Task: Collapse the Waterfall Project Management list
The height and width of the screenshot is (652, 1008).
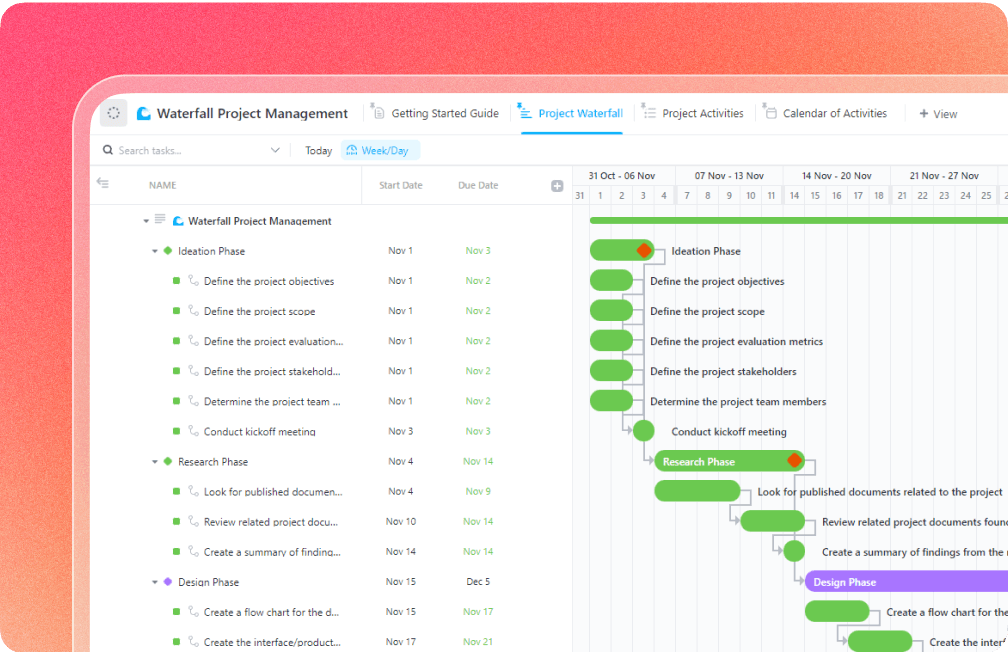Action: [x=146, y=221]
